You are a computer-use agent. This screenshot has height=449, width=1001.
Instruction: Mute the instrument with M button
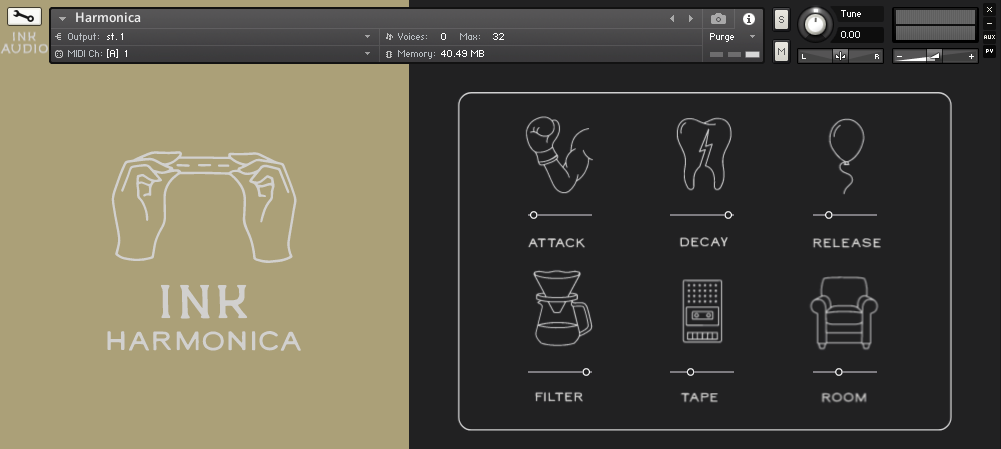pyautogui.click(x=781, y=51)
